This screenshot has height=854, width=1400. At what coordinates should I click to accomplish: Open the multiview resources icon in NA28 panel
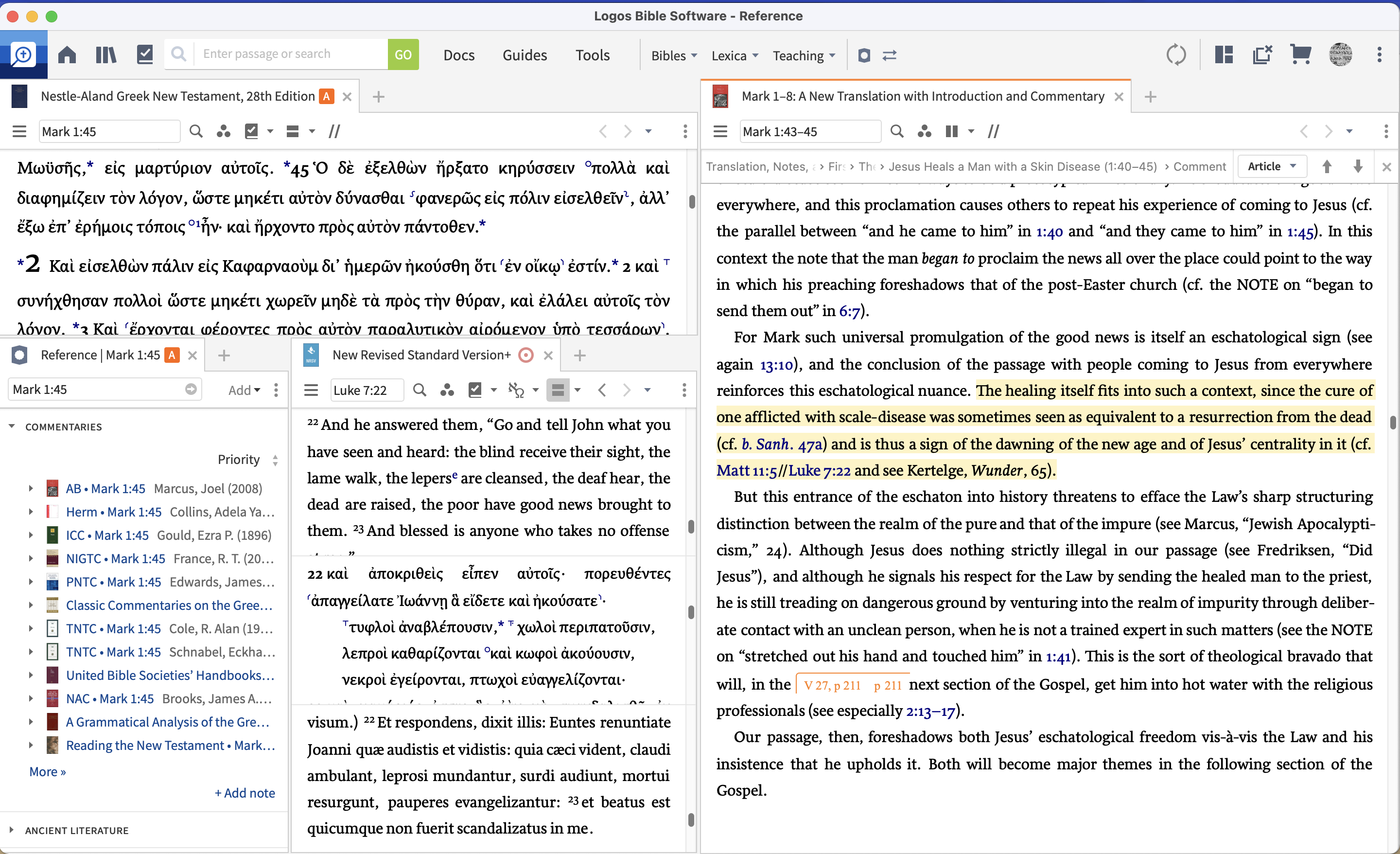223,131
